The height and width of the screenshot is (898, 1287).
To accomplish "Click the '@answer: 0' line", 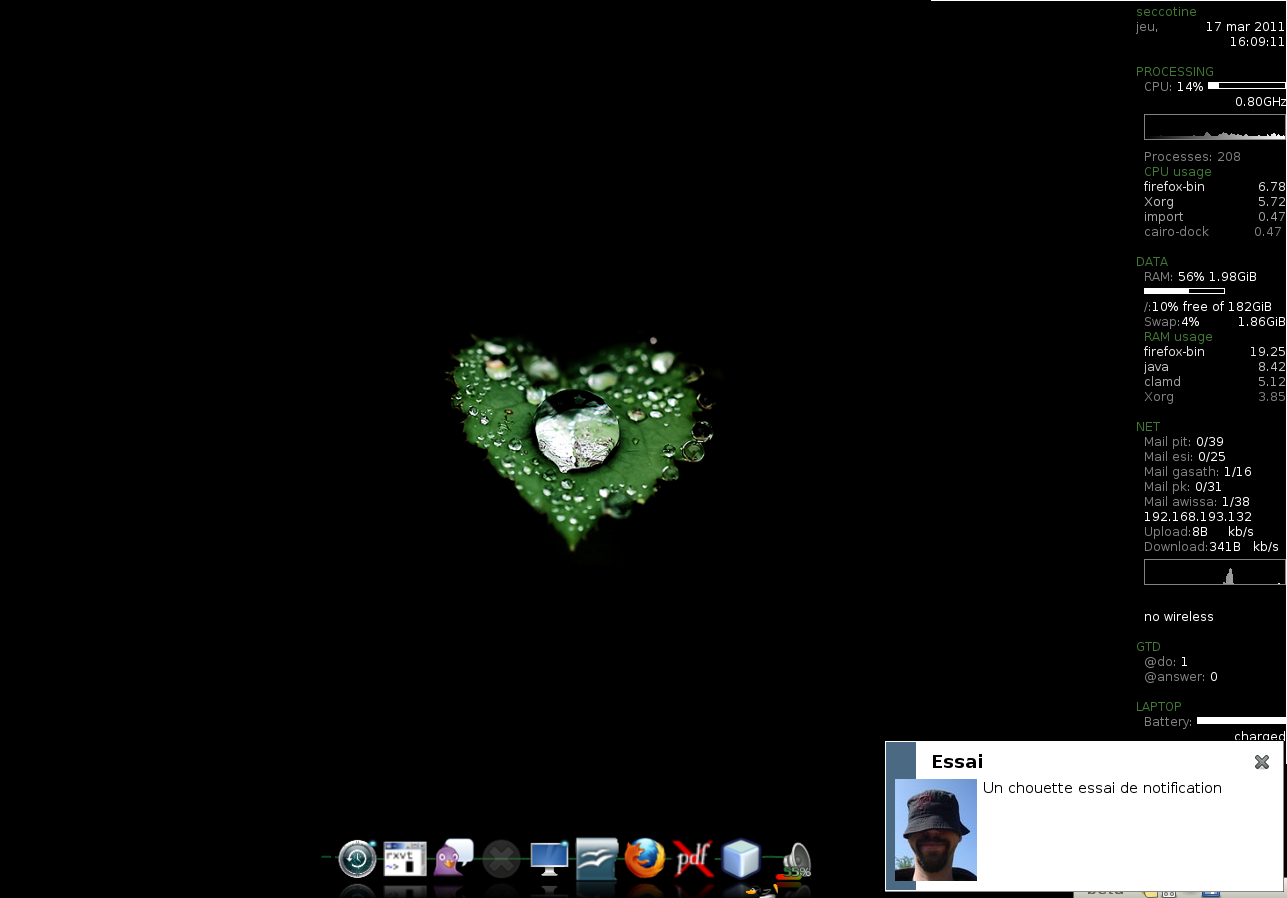I will click(x=1181, y=677).
